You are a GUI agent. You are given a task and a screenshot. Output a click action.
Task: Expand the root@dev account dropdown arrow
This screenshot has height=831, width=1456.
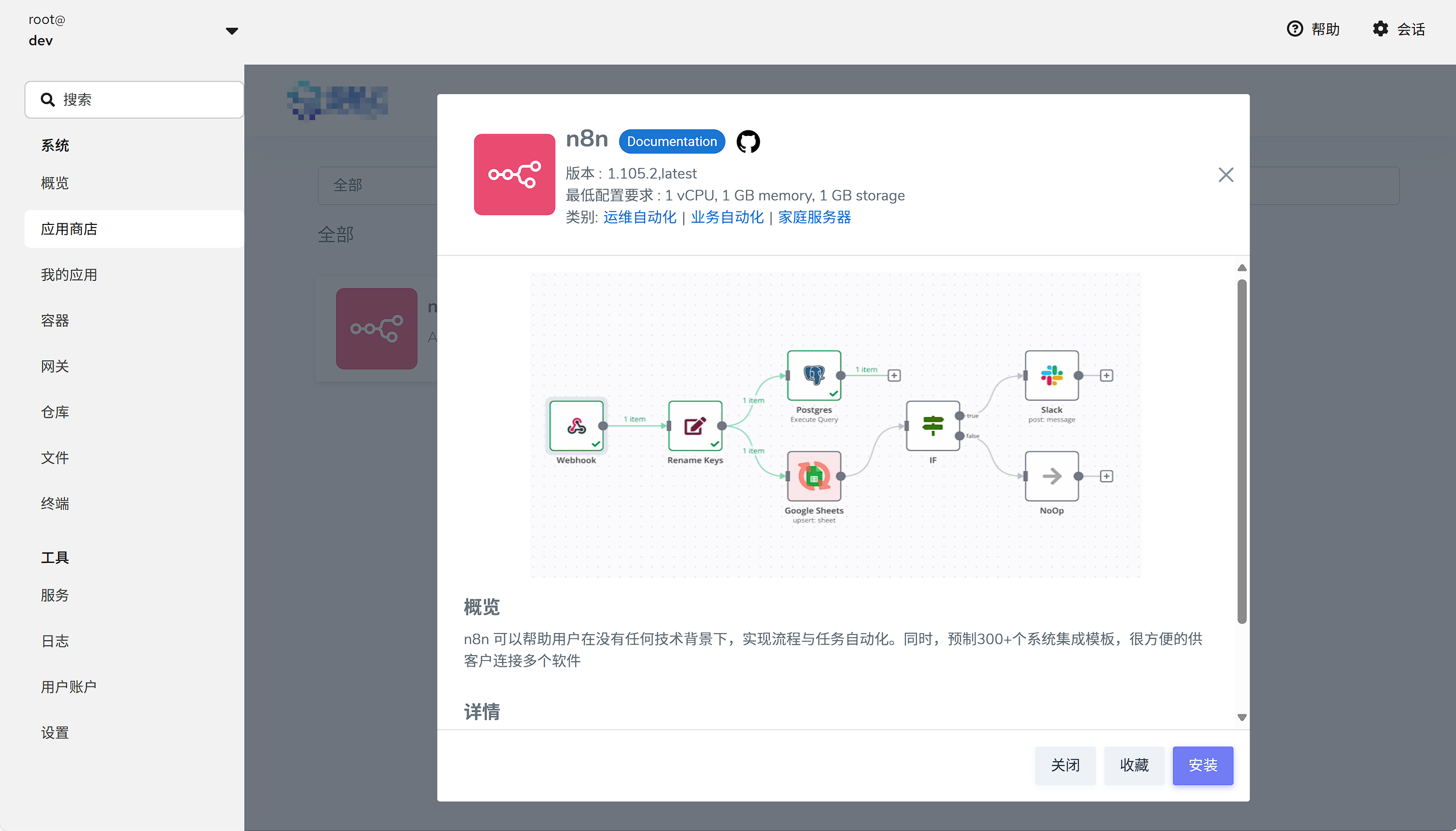pyautogui.click(x=232, y=31)
